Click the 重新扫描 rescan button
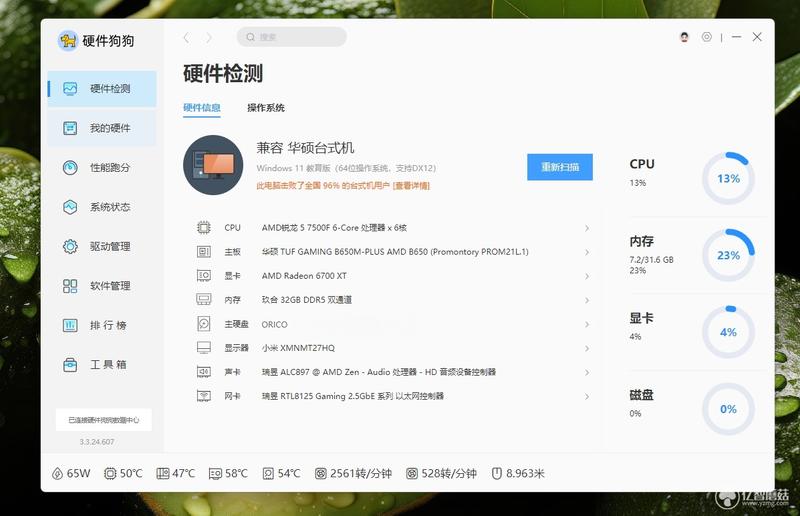 560,167
